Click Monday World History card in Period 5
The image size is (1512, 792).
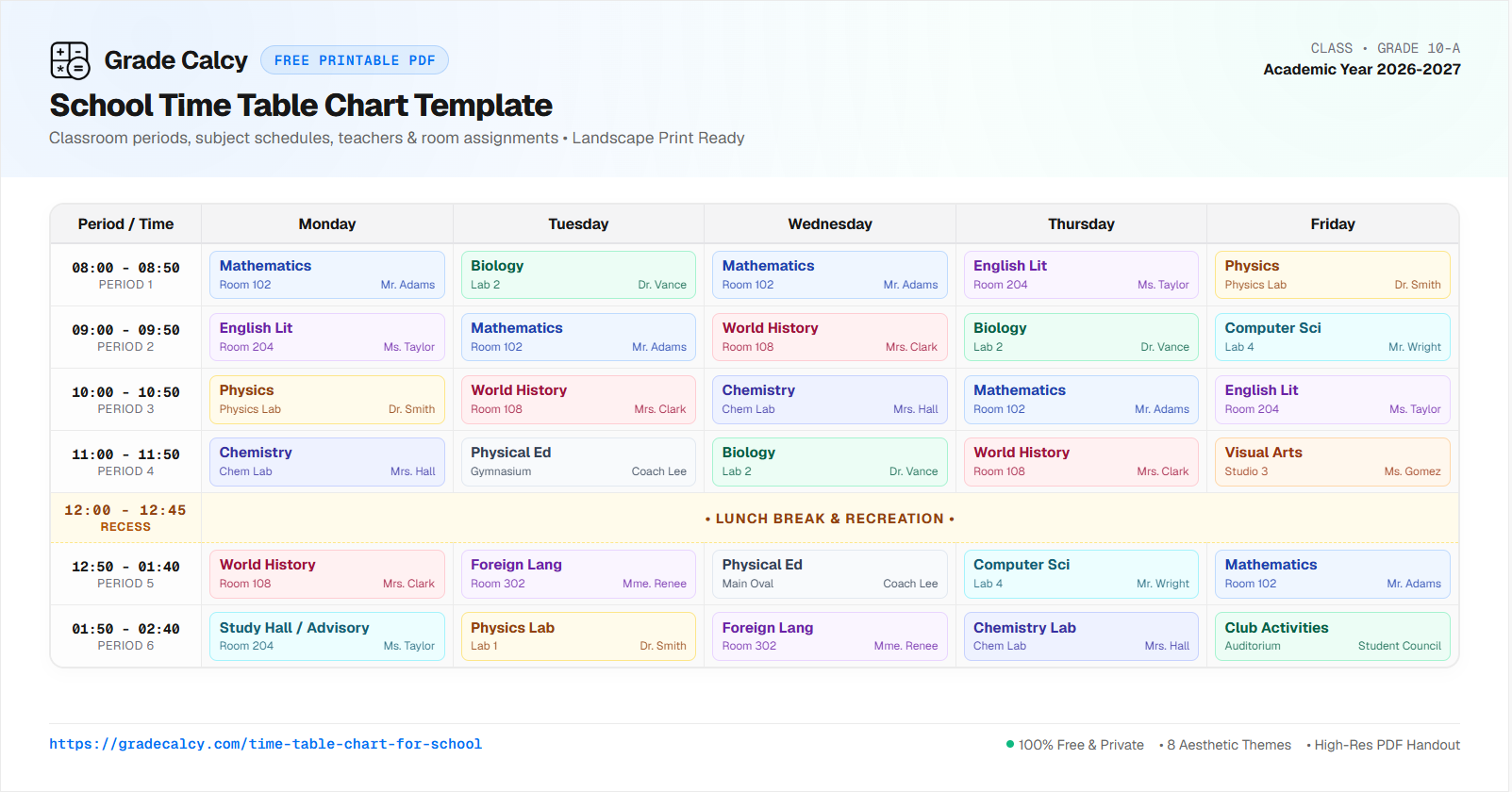[327, 573]
